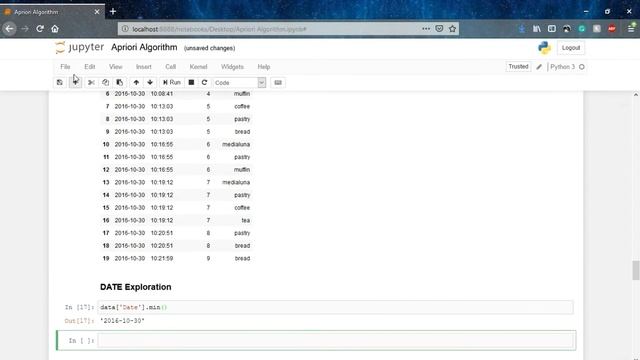
Task: Click the scrollbar up arrow
Action: pyautogui.click(x=636, y=95)
